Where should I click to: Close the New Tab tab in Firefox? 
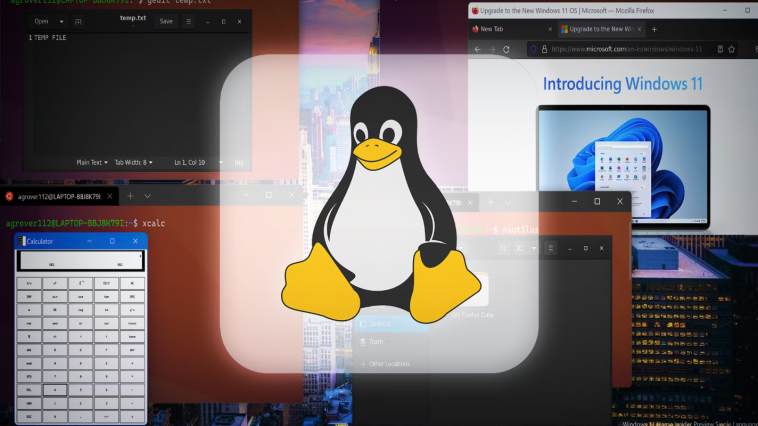point(550,29)
